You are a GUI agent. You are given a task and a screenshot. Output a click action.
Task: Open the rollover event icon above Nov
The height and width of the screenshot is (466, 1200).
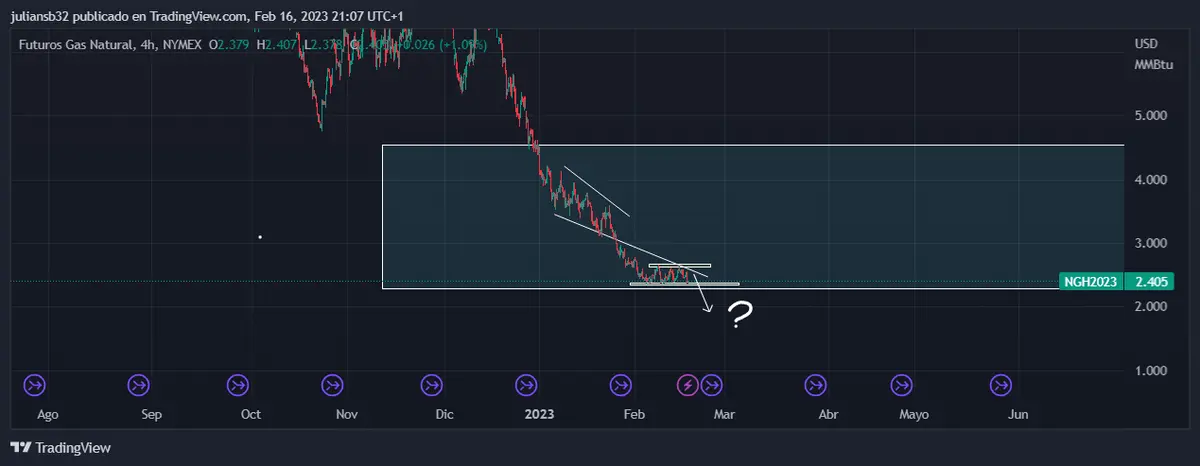[332, 384]
